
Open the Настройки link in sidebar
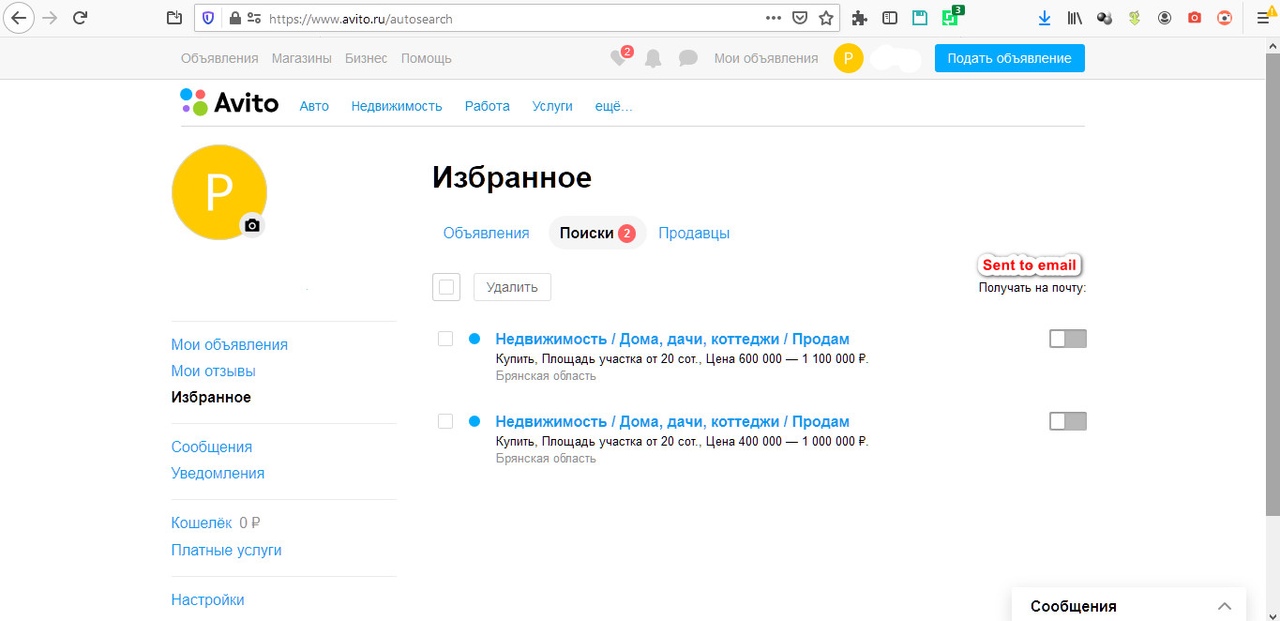(x=208, y=600)
